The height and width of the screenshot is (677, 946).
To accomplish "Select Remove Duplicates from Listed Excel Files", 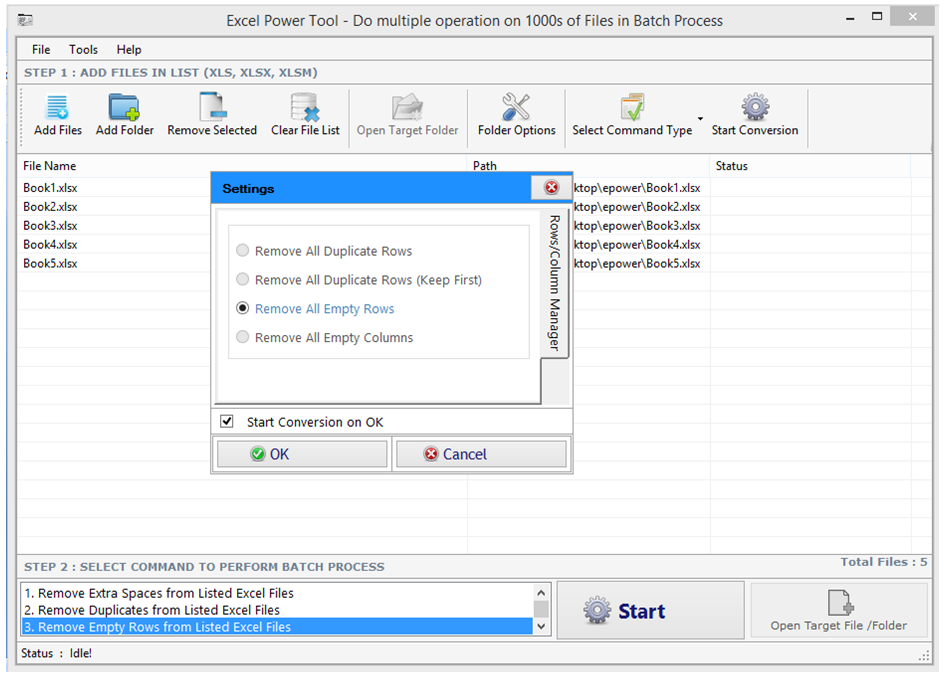I will pos(278,610).
